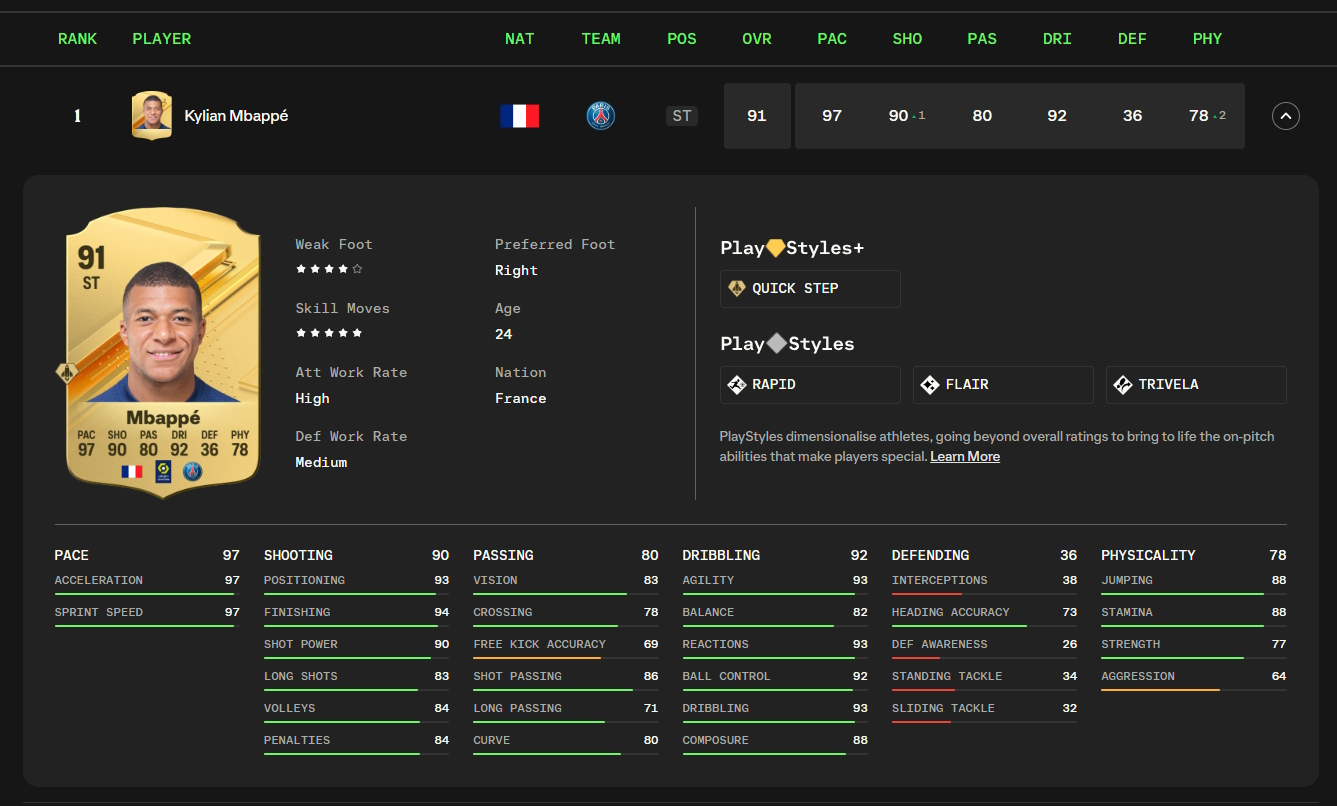Sort by the OVR column header

pyautogui.click(x=757, y=39)
